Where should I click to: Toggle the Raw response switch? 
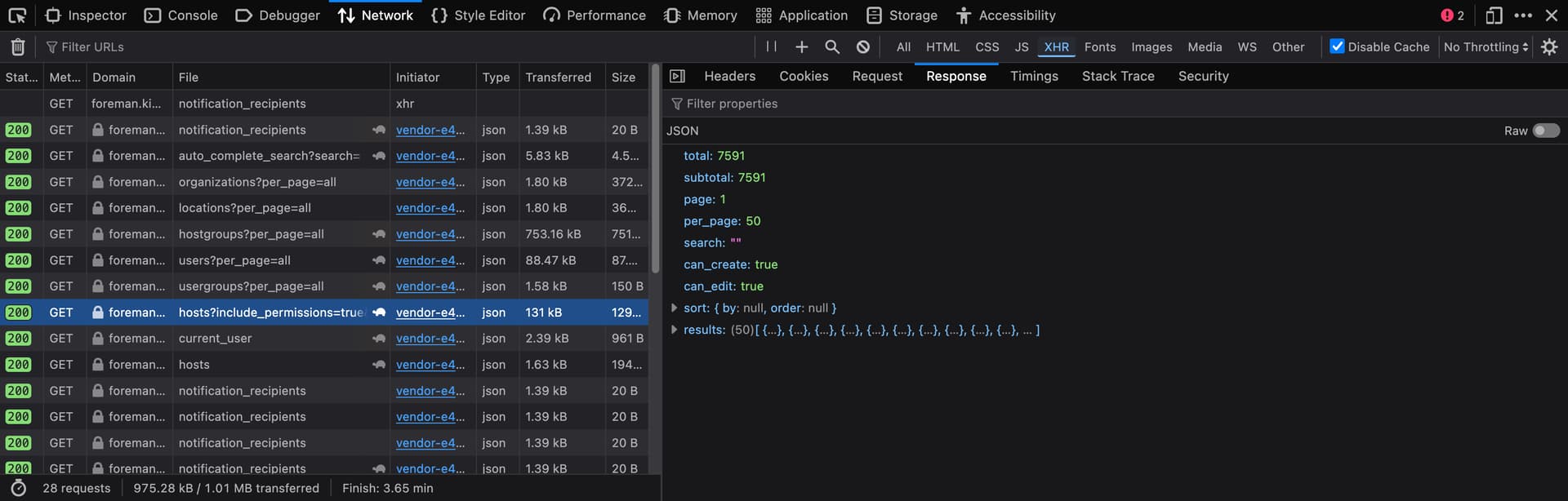[x=1545, y=131]
